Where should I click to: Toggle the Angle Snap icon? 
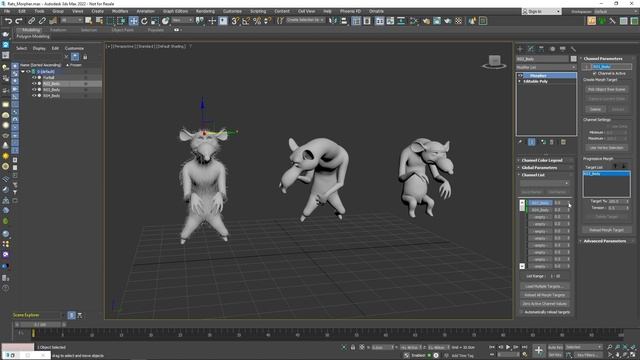pyautogui.click(x=246, y=21)
